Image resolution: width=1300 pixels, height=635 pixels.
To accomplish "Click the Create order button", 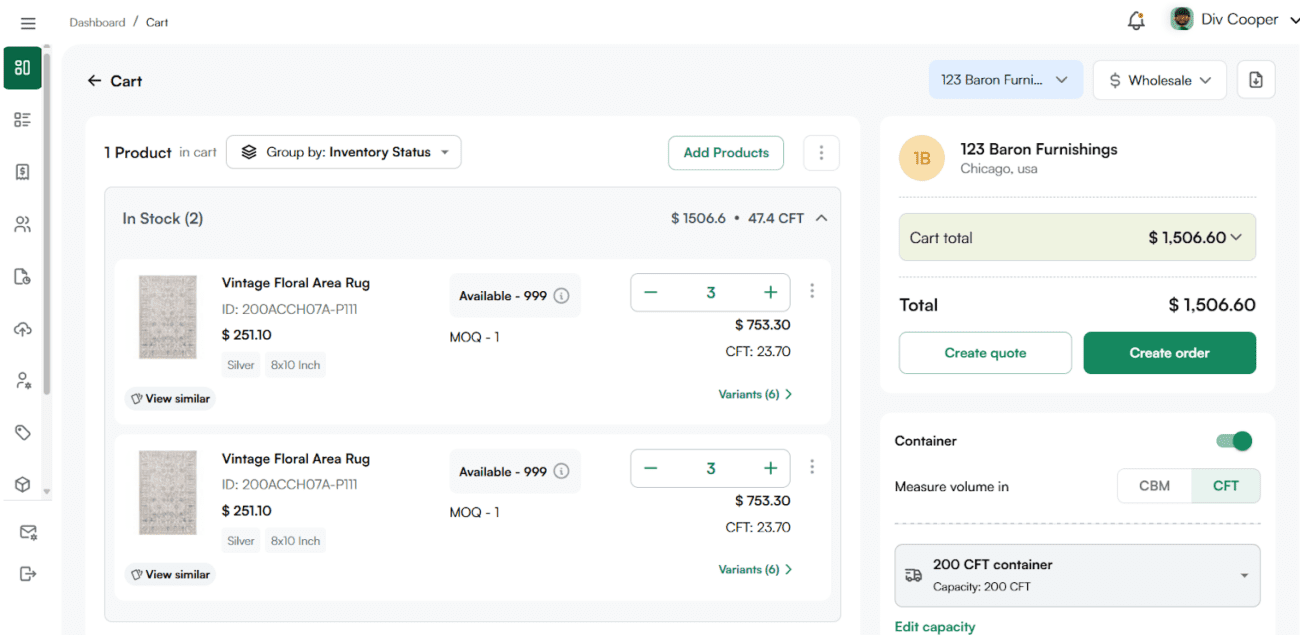I will pyautogui.click(x=1169, y=353).
